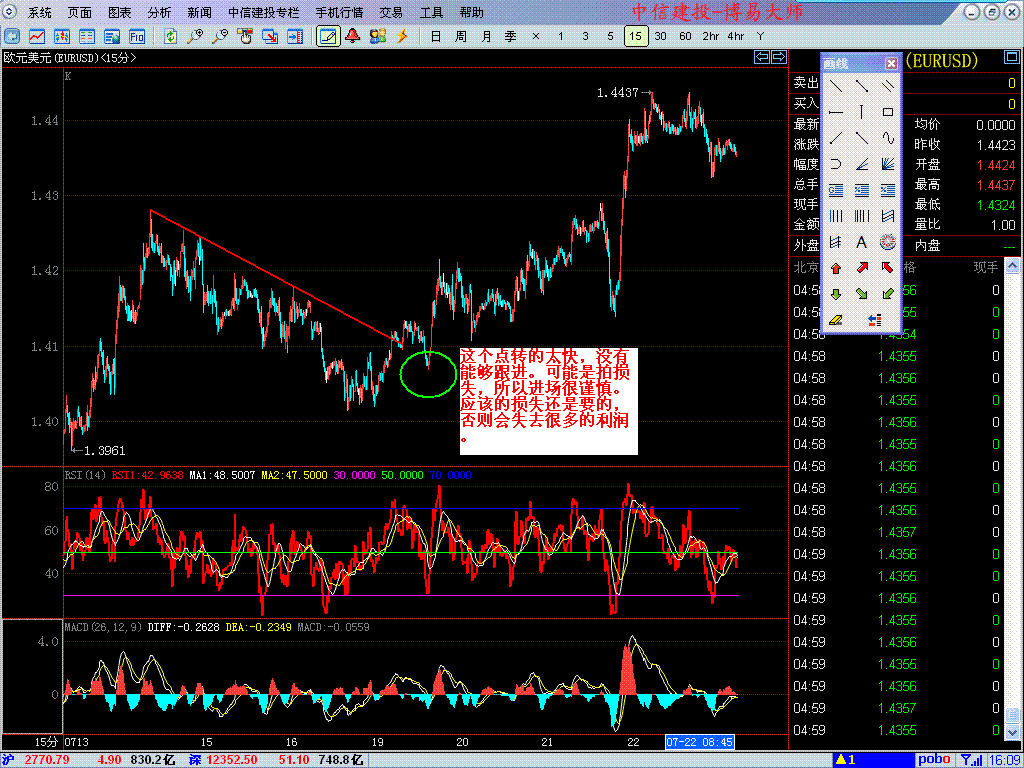The image size is (1024, 768).
Task: Place a red up-right arrow marker
Action: (861, 268)
